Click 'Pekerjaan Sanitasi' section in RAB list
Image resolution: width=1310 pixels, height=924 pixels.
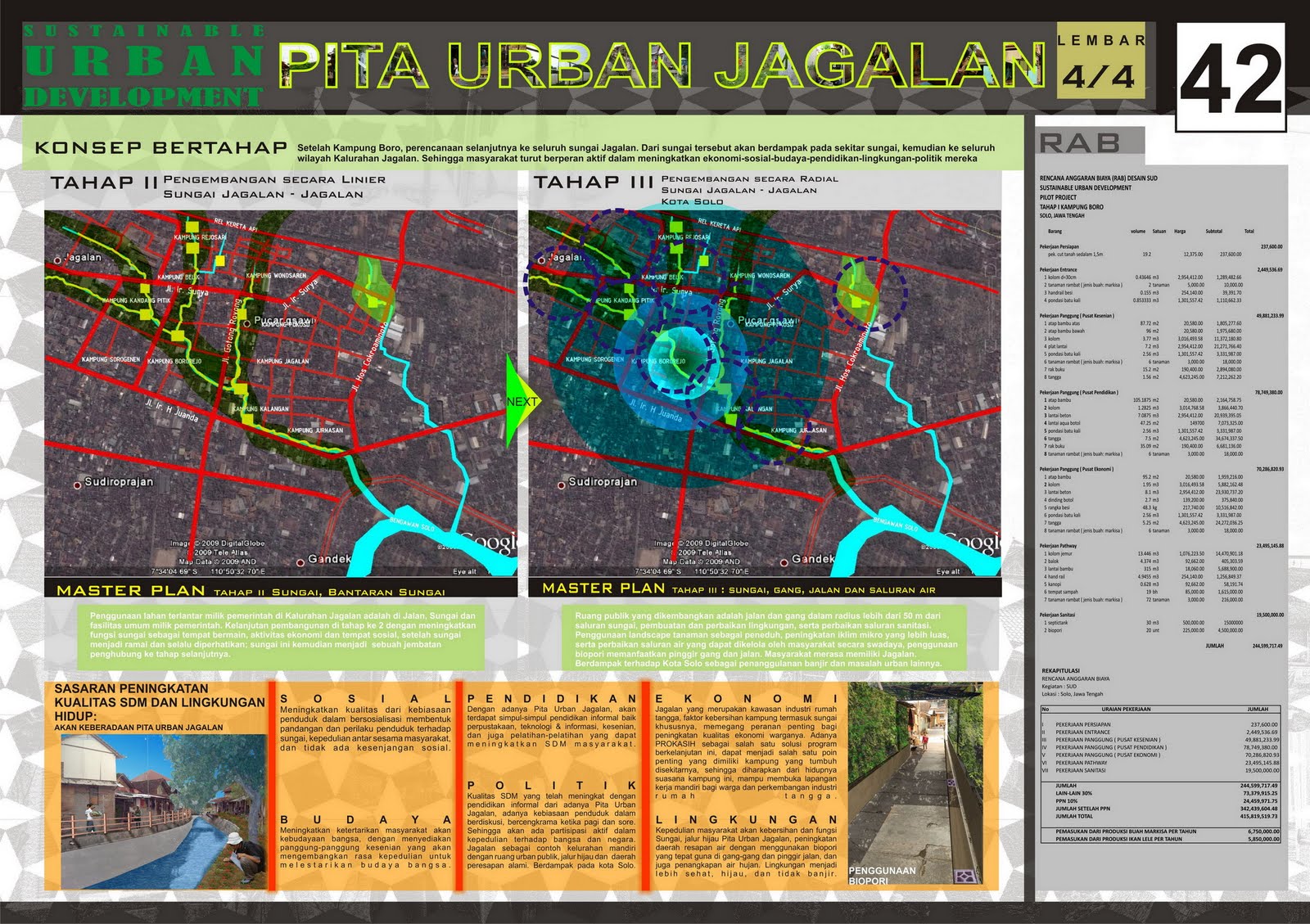coord(1058,615)
